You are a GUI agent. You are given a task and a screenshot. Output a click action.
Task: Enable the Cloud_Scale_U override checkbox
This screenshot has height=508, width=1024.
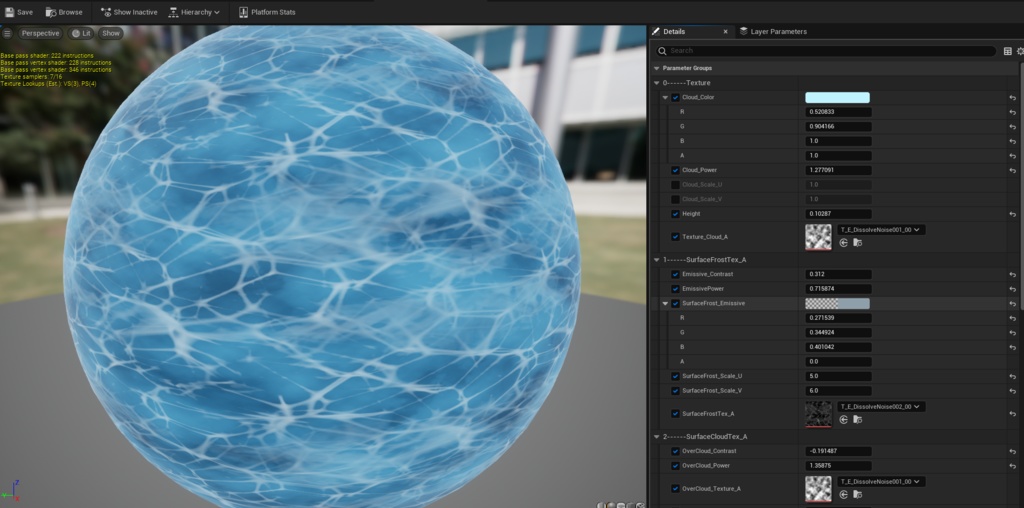[675, 185]
